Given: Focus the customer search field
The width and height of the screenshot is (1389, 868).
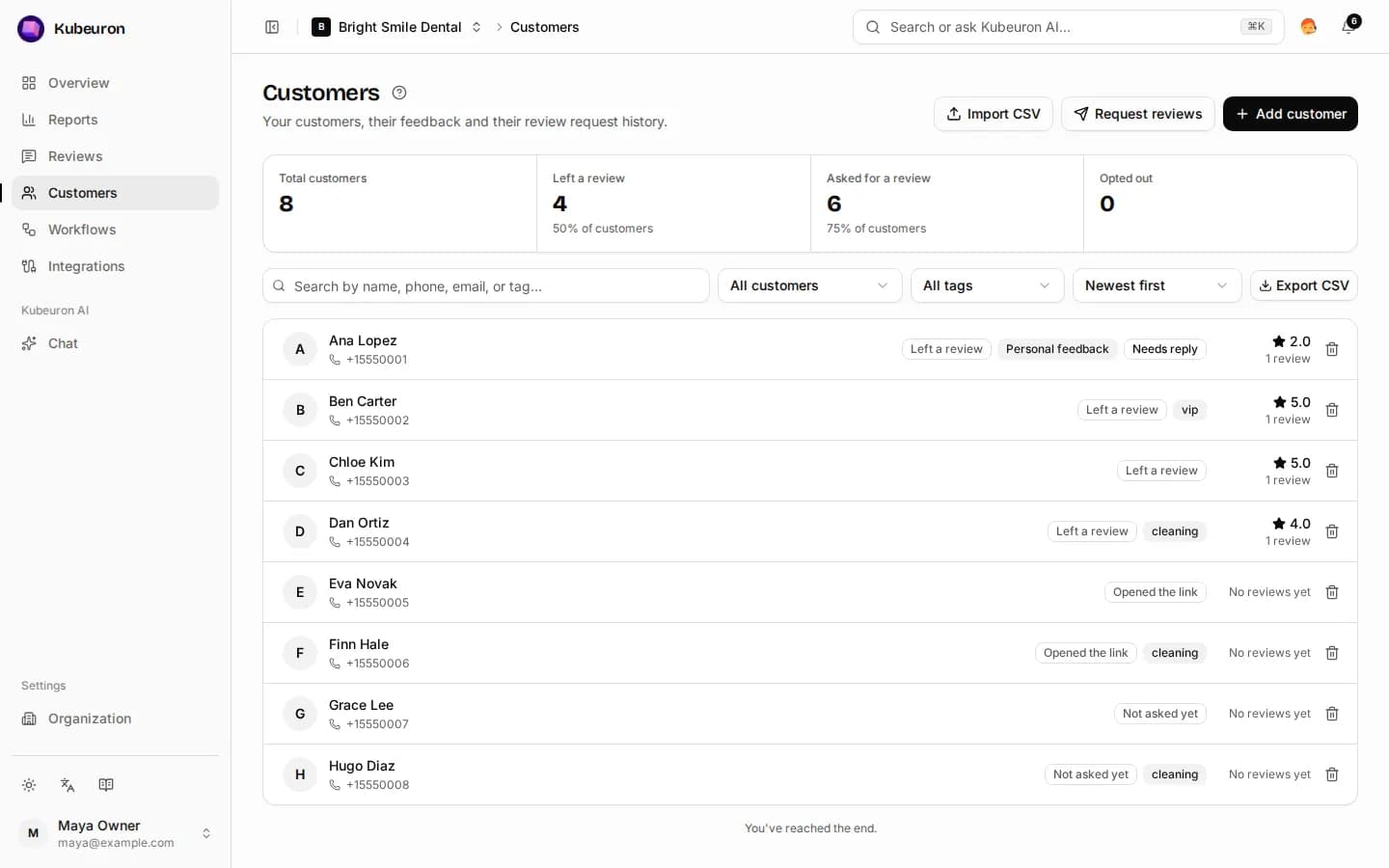Looking at the screenshot, I should click(x=486, y=285).
